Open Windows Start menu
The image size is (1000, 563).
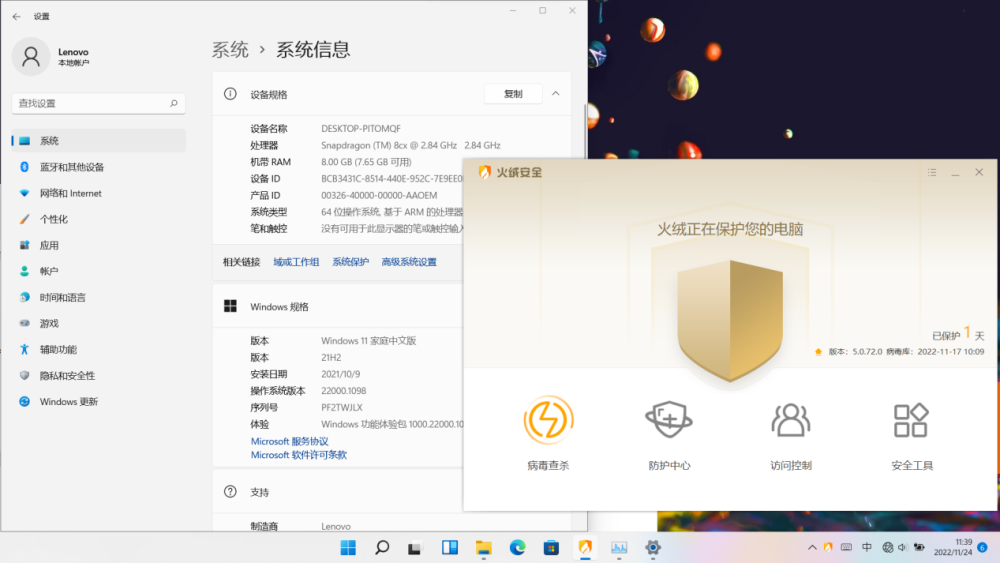point(348,548)
